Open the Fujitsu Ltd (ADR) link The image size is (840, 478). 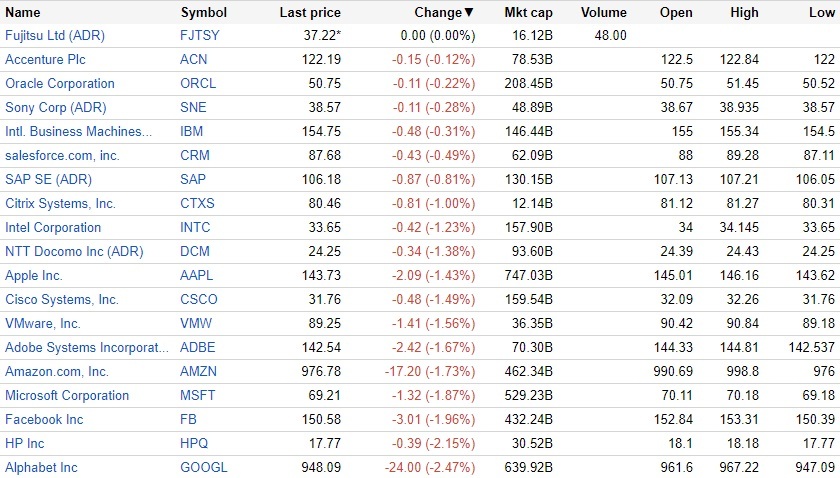click(55, 35)
